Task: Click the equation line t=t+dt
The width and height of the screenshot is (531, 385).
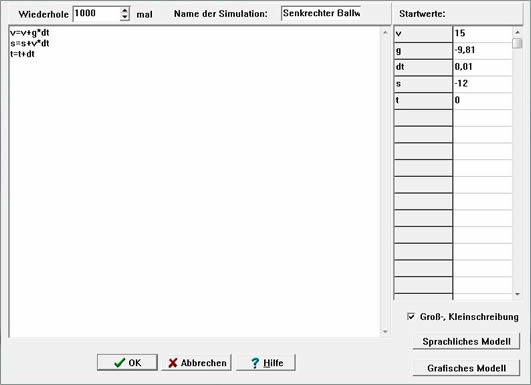Action: tap(22, 54)
